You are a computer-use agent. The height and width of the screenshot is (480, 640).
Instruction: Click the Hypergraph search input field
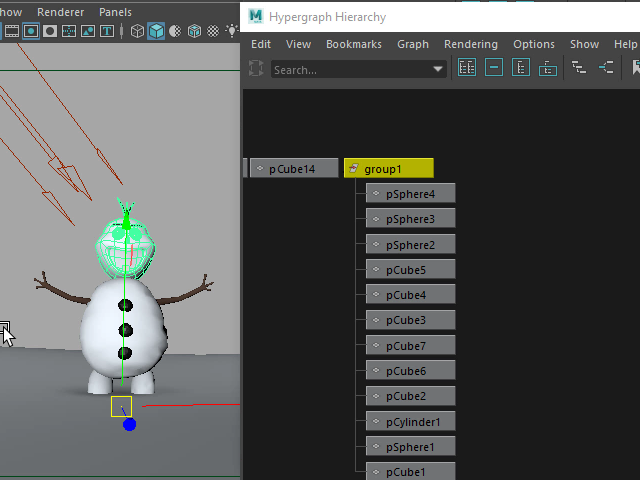point(350,70)
